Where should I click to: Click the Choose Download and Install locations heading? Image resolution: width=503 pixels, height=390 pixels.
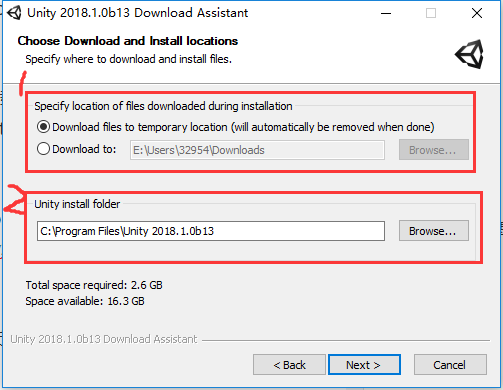tap(128, 41)
